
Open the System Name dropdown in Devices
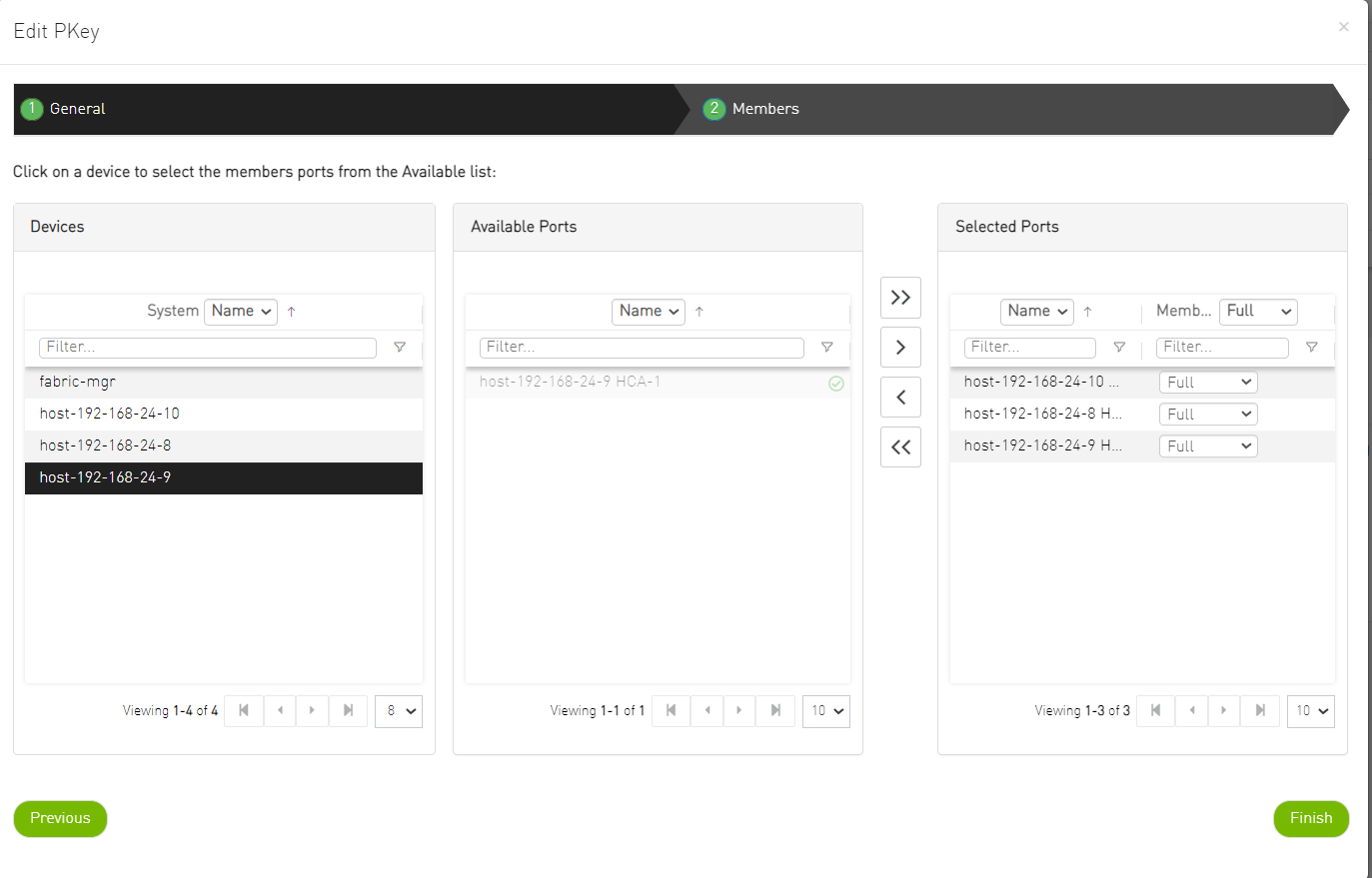(x=241, y=312)
